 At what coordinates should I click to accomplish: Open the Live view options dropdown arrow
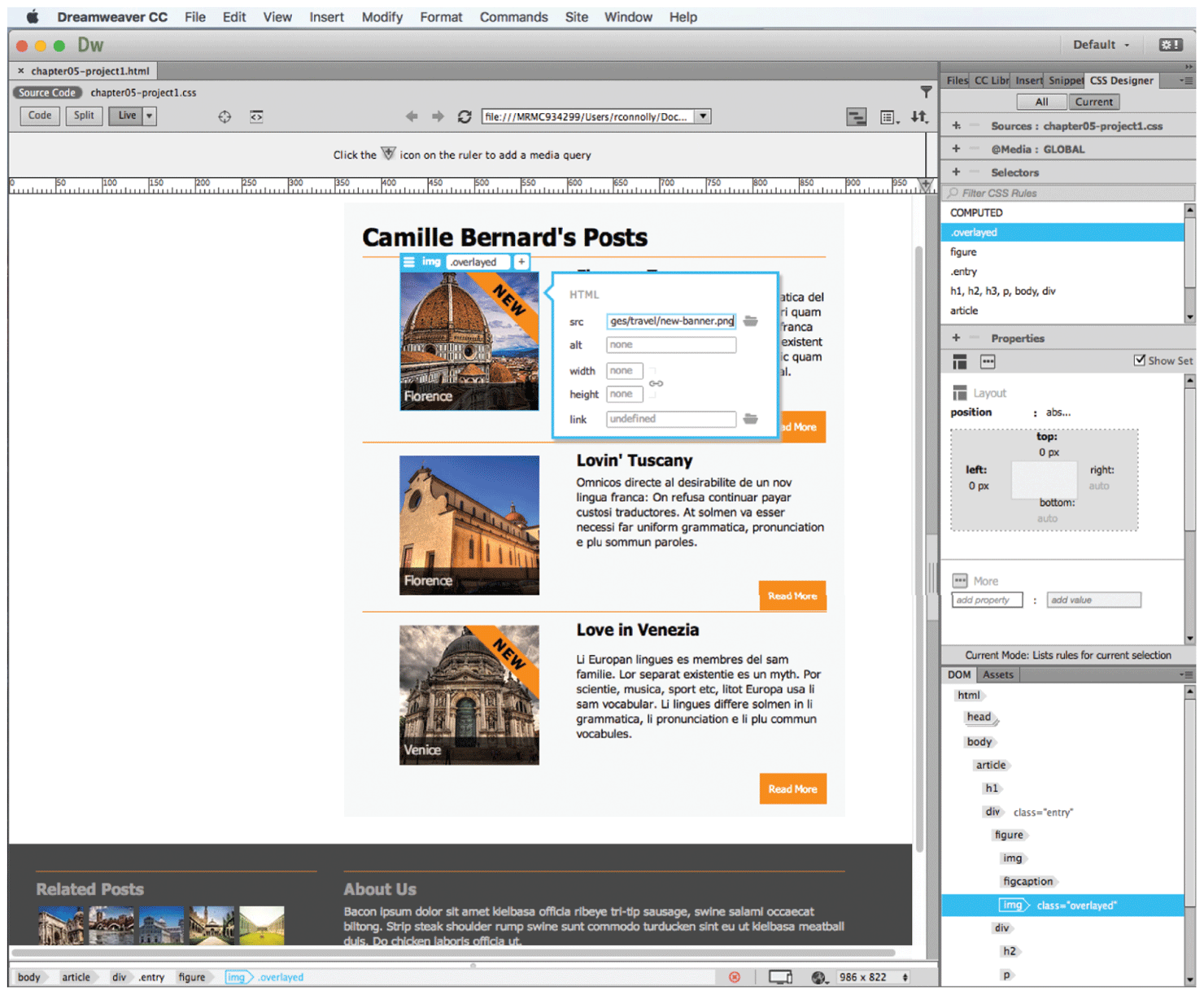tap(149, 116)
